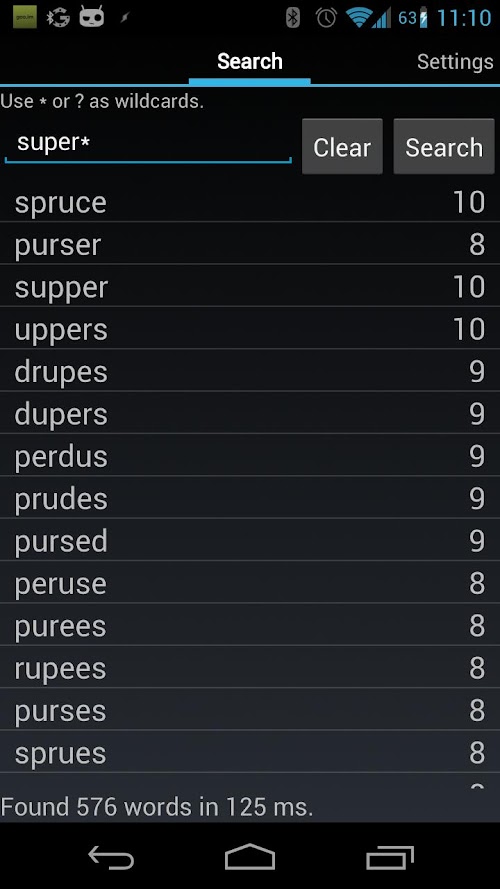Select the rupees result row

point(250,668)
